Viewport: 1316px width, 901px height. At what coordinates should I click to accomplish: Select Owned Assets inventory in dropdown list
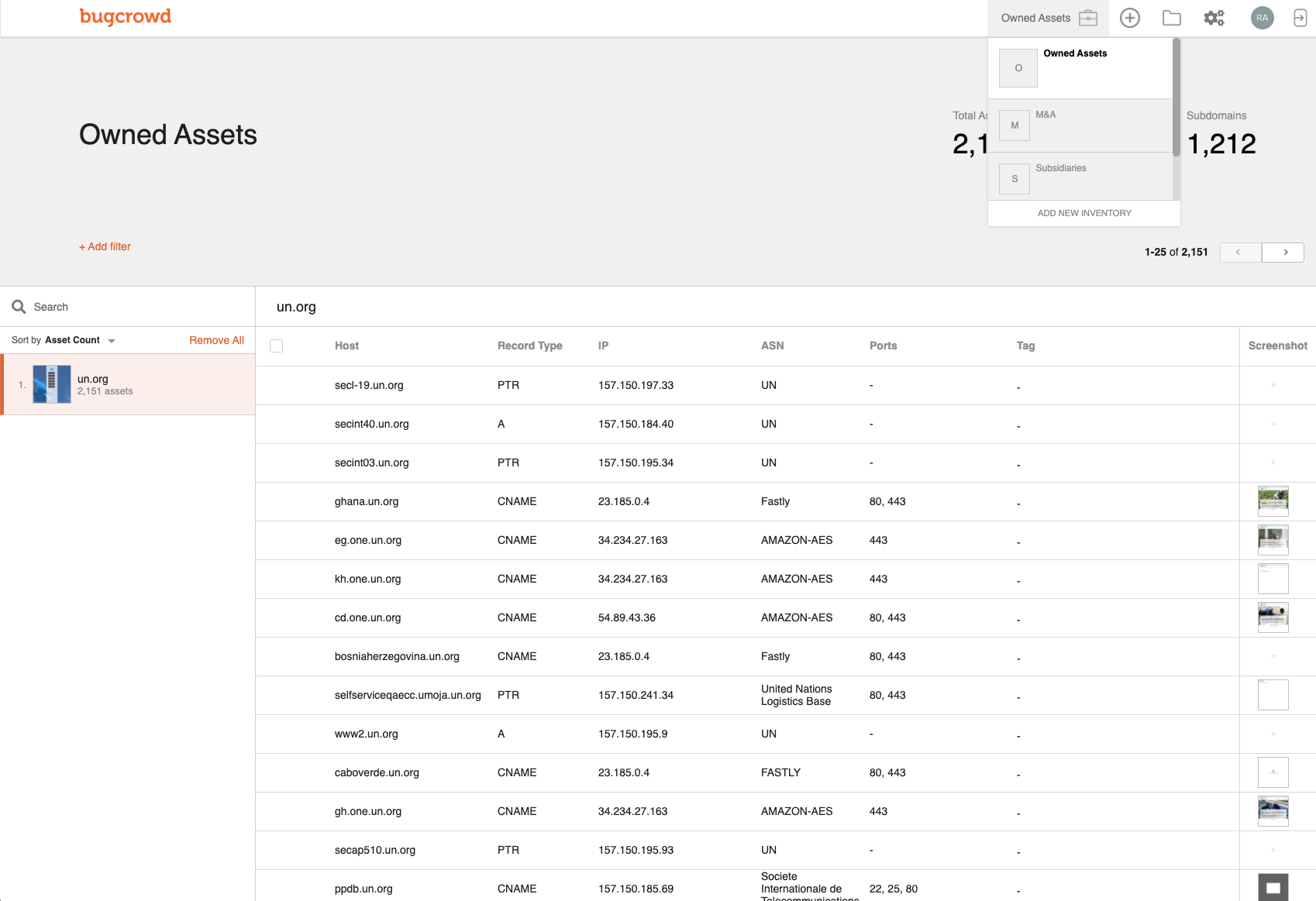pos(1080,68)
